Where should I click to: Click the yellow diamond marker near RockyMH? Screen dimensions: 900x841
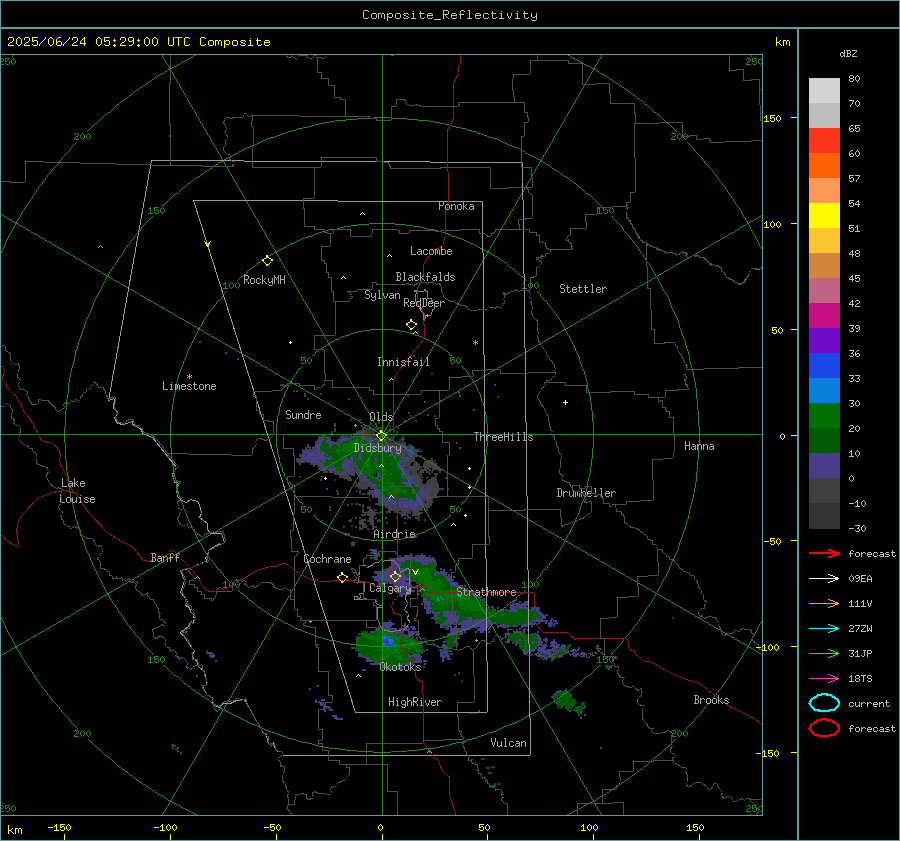point(267,261)
